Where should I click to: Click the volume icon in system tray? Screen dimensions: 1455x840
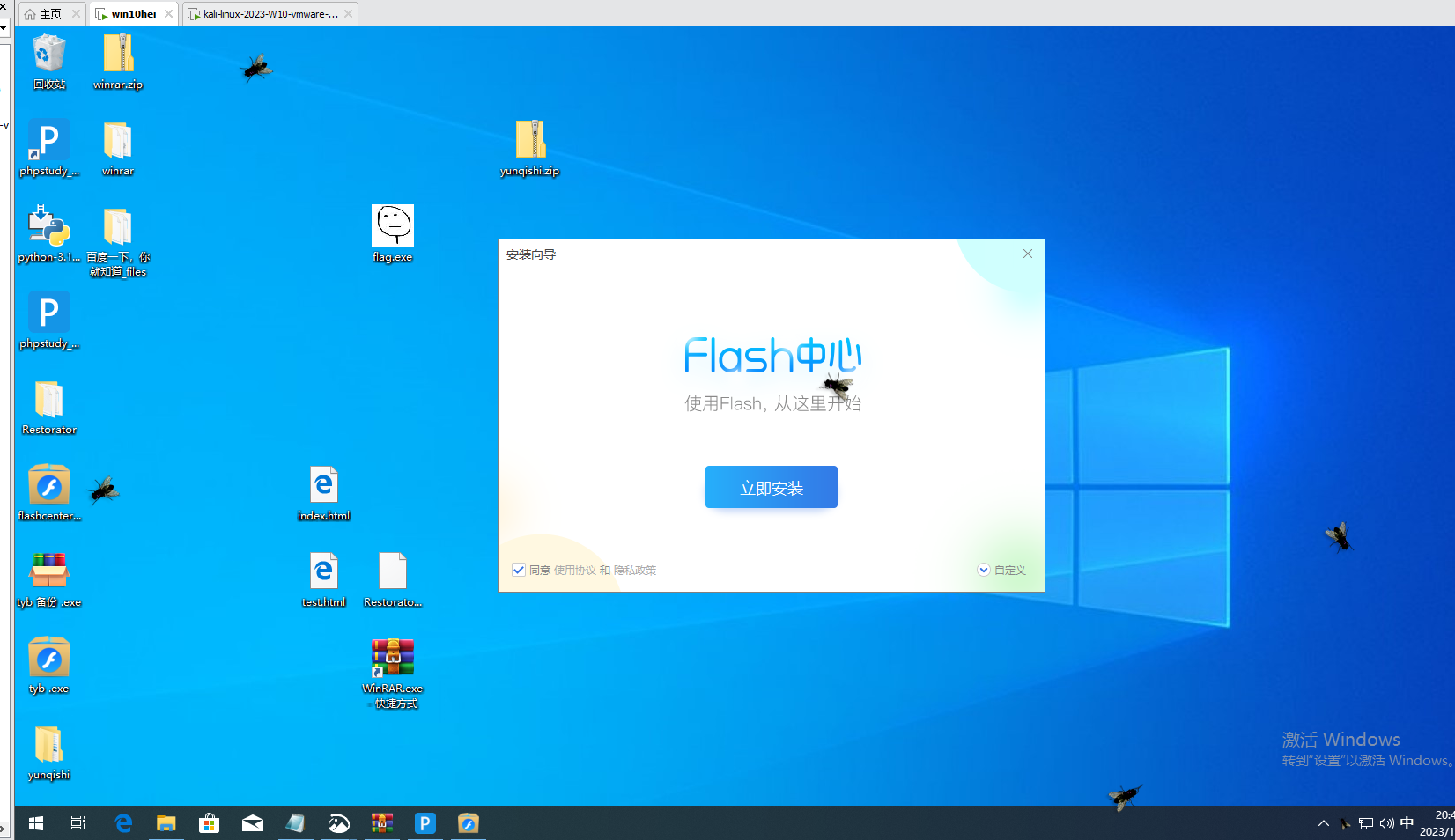tap(1387, 823)
